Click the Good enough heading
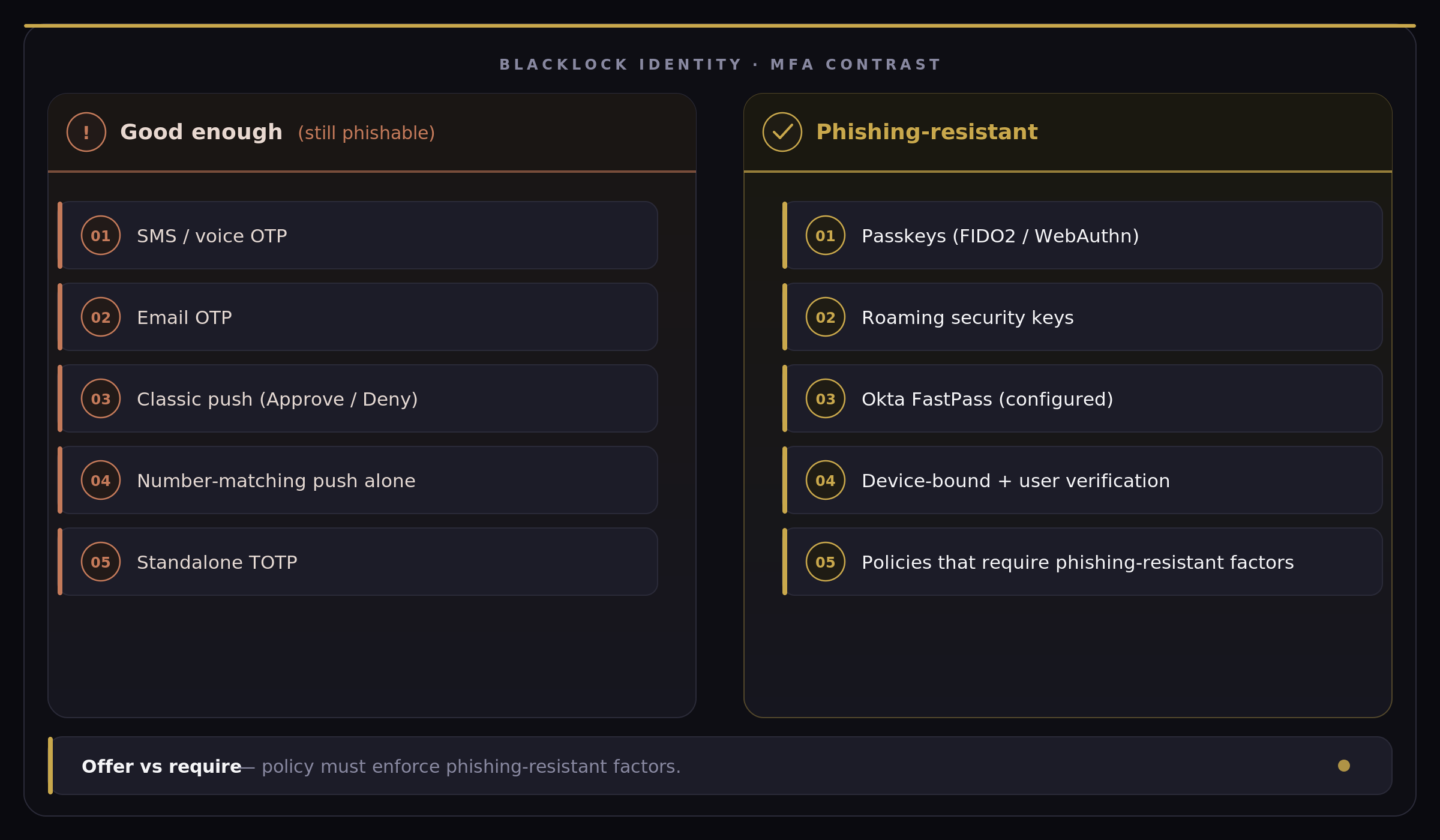This screenshot has height=840, width=1440. [201, 132]
